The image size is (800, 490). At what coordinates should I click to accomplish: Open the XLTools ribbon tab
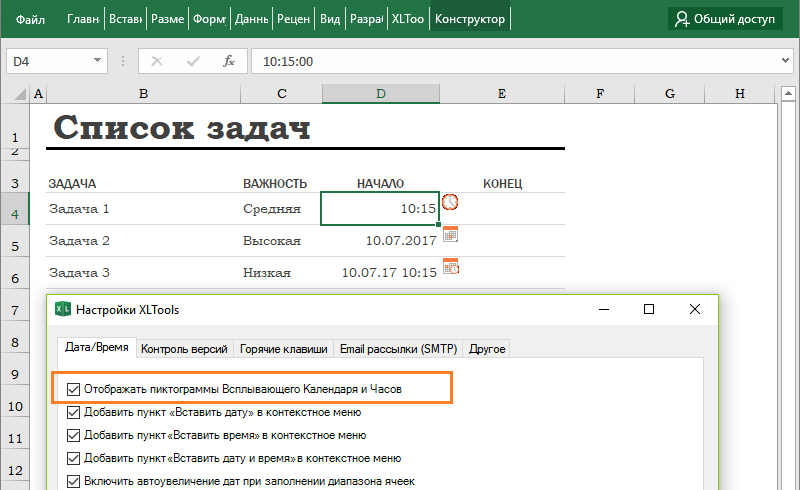408,19
